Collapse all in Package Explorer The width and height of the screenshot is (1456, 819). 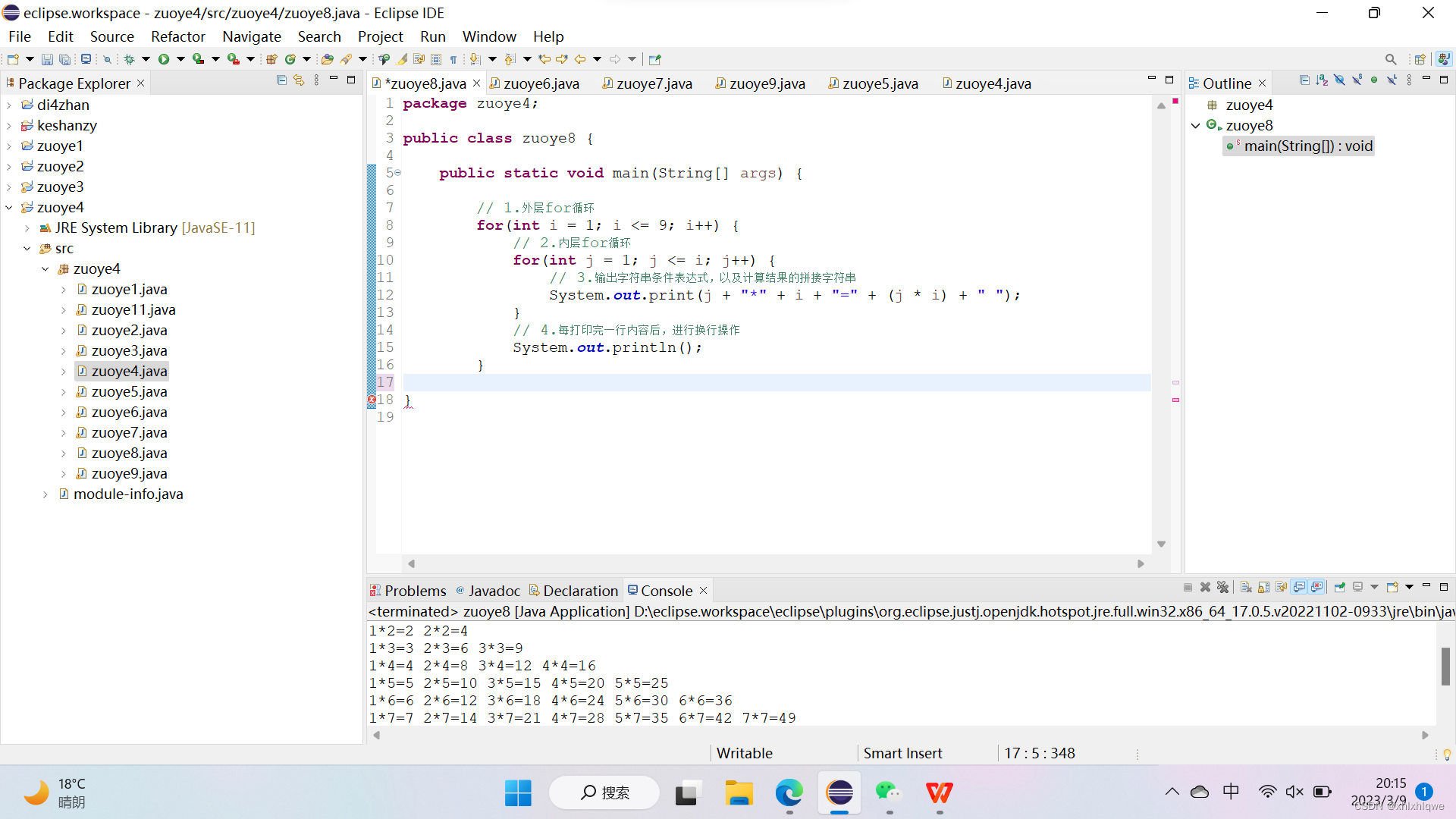click(x=281, y=80)
